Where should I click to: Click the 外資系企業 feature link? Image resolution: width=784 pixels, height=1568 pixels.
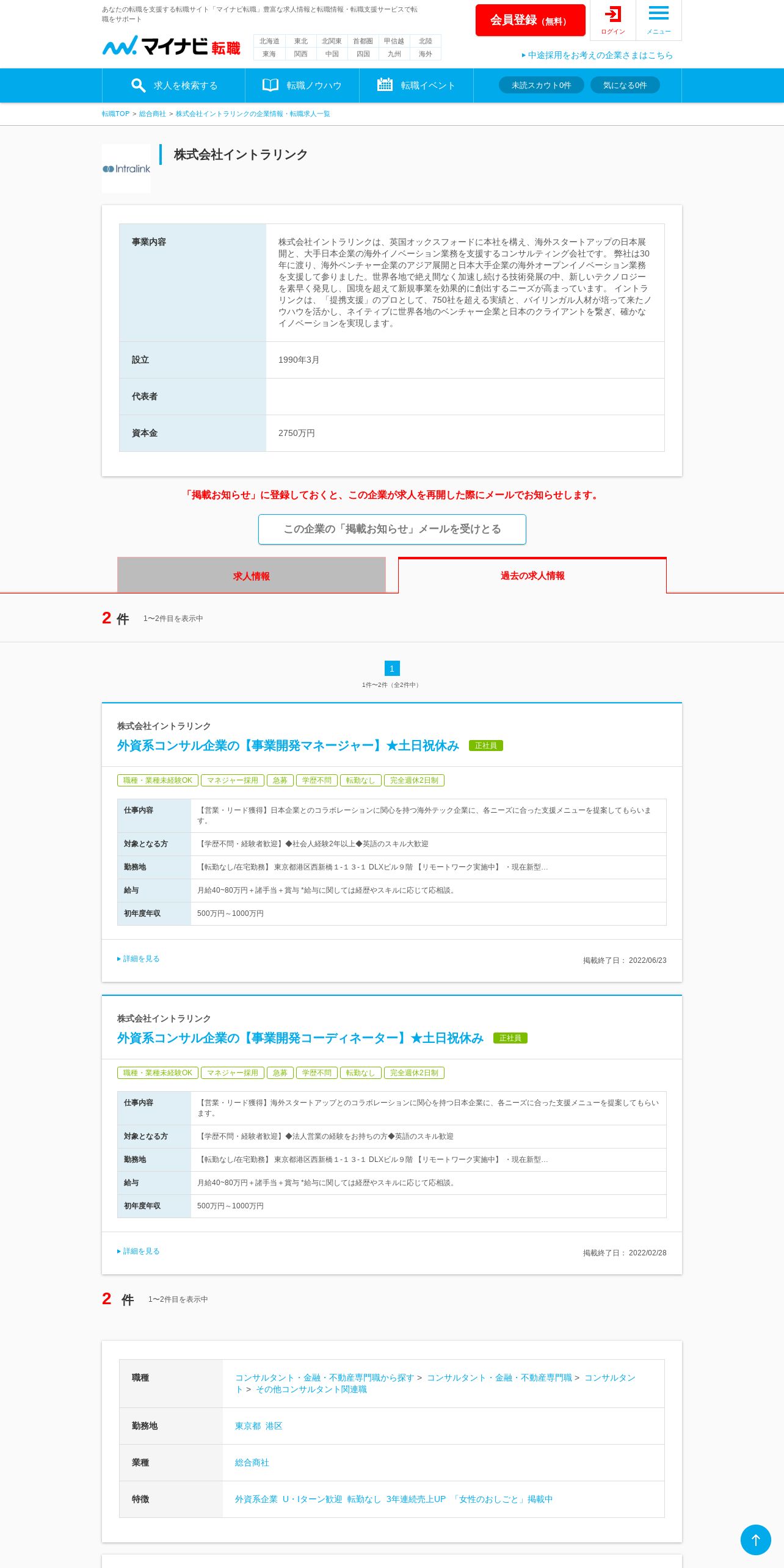(x=256, y=1499)
